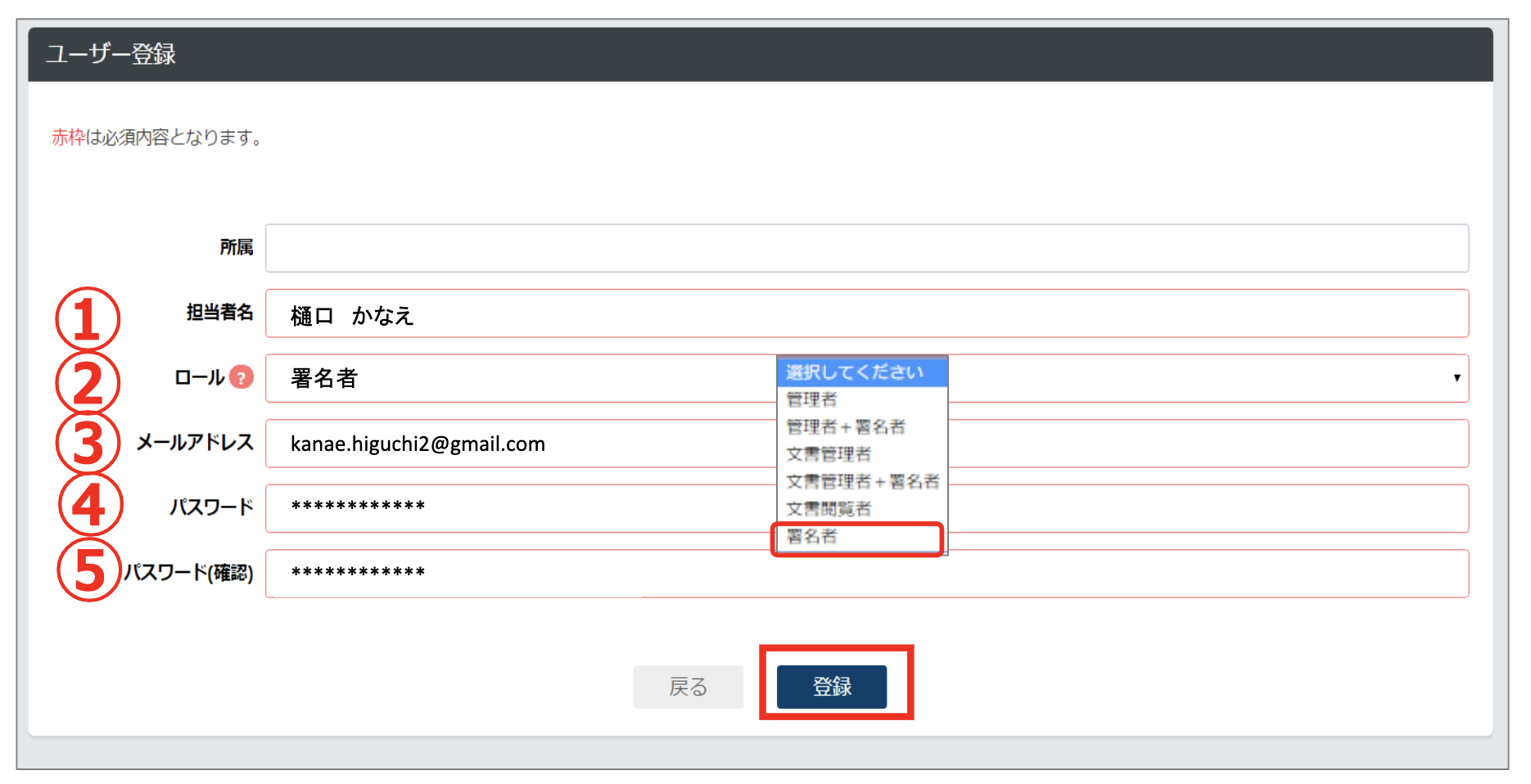Click the 戻る back button

[688, 686]
